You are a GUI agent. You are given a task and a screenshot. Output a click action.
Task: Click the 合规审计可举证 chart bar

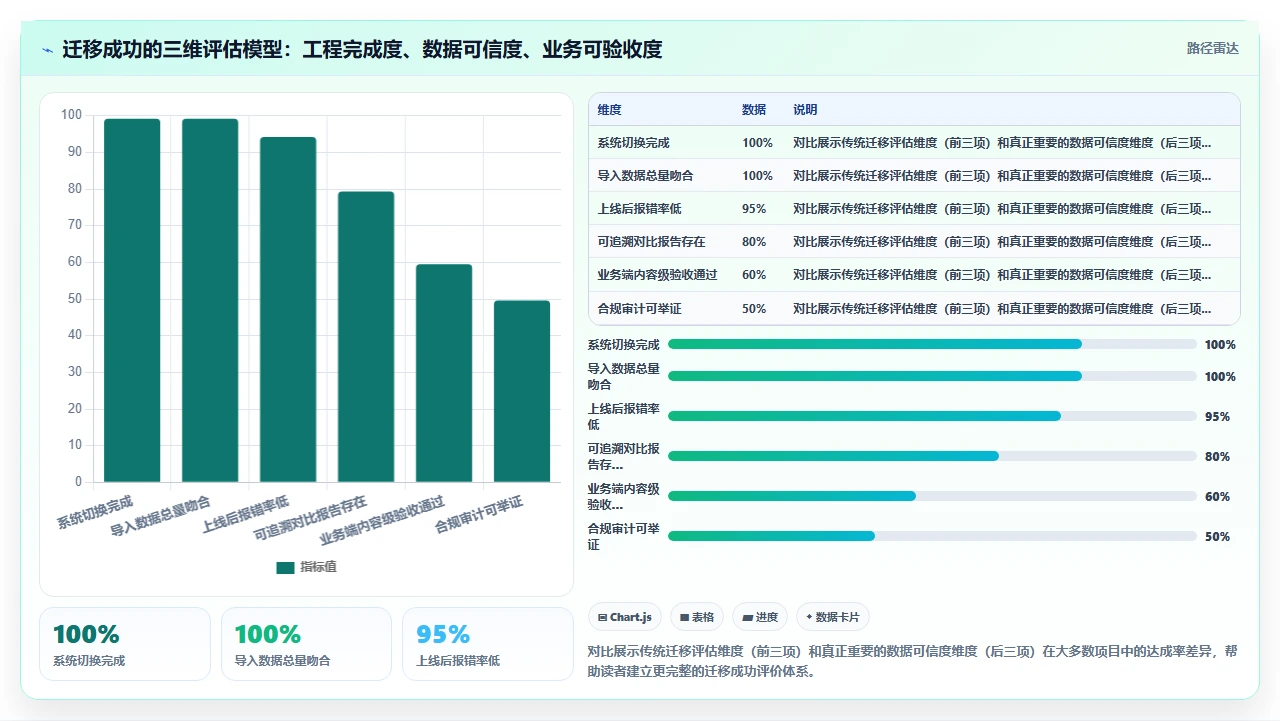(x=522, y=391)
